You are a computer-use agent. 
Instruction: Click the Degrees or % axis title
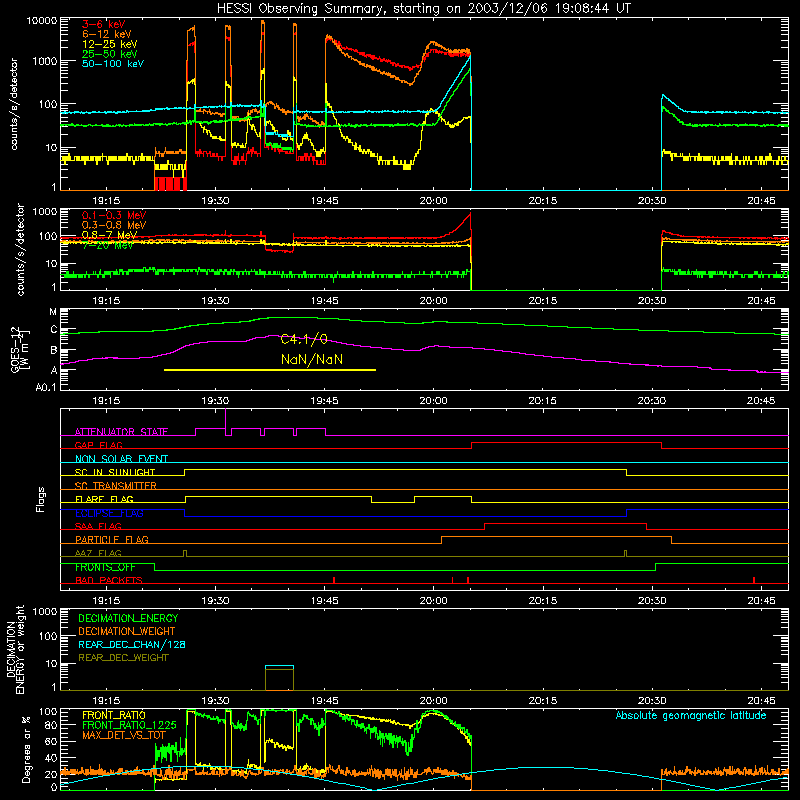pos(26,750)
